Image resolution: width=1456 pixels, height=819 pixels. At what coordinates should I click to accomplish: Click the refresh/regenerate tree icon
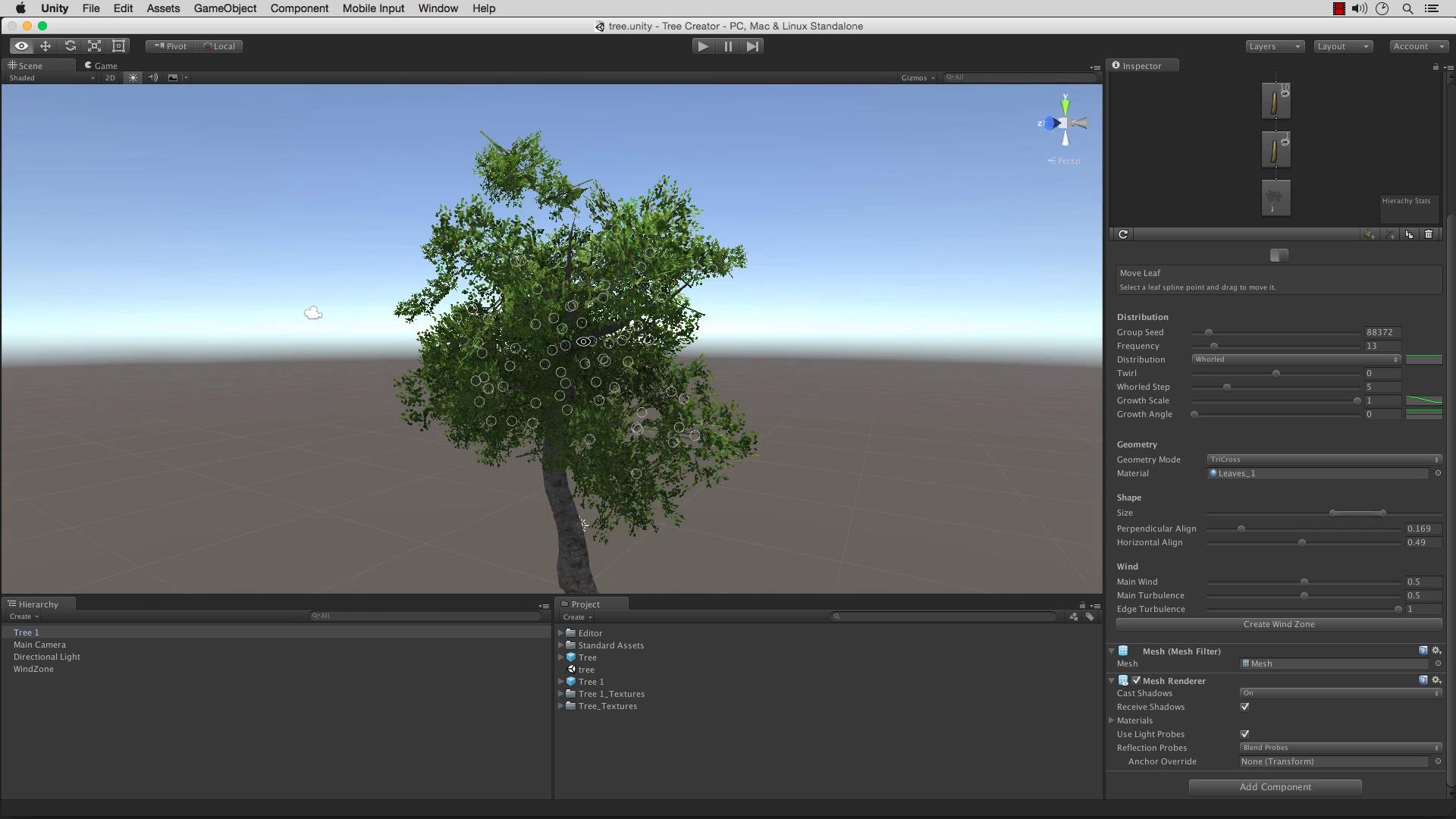(1122, 234)
